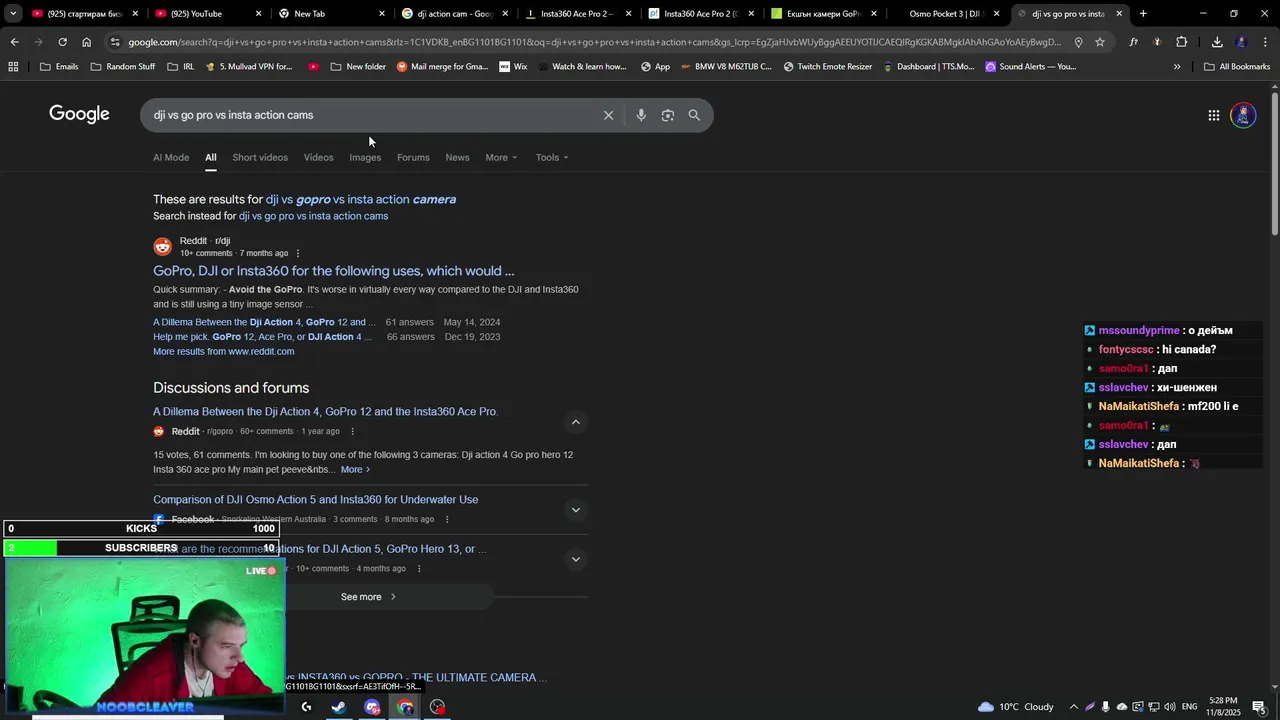The height and width of the screenshot is (720, 1280).
Task: Open more options for Reddit r/dji result
Action: coord(298,253)
